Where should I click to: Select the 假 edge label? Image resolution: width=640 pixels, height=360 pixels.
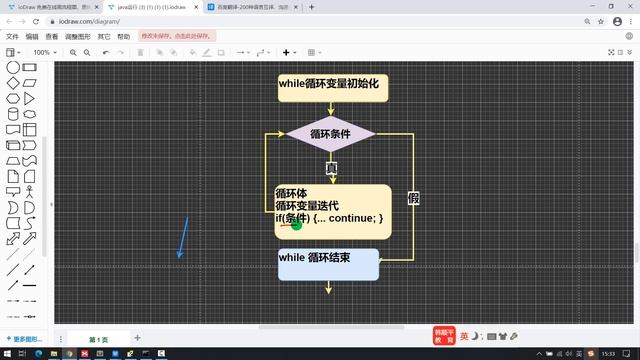pos(413,198)
